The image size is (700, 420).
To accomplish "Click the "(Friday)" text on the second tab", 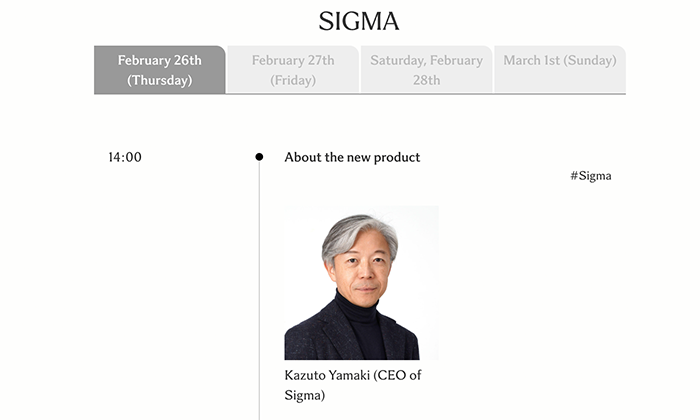I will (292, 80).
